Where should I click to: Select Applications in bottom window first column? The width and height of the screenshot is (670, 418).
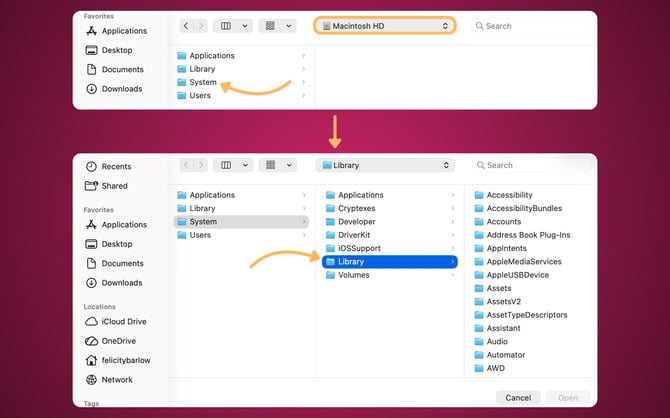click(x=206, y=195)
